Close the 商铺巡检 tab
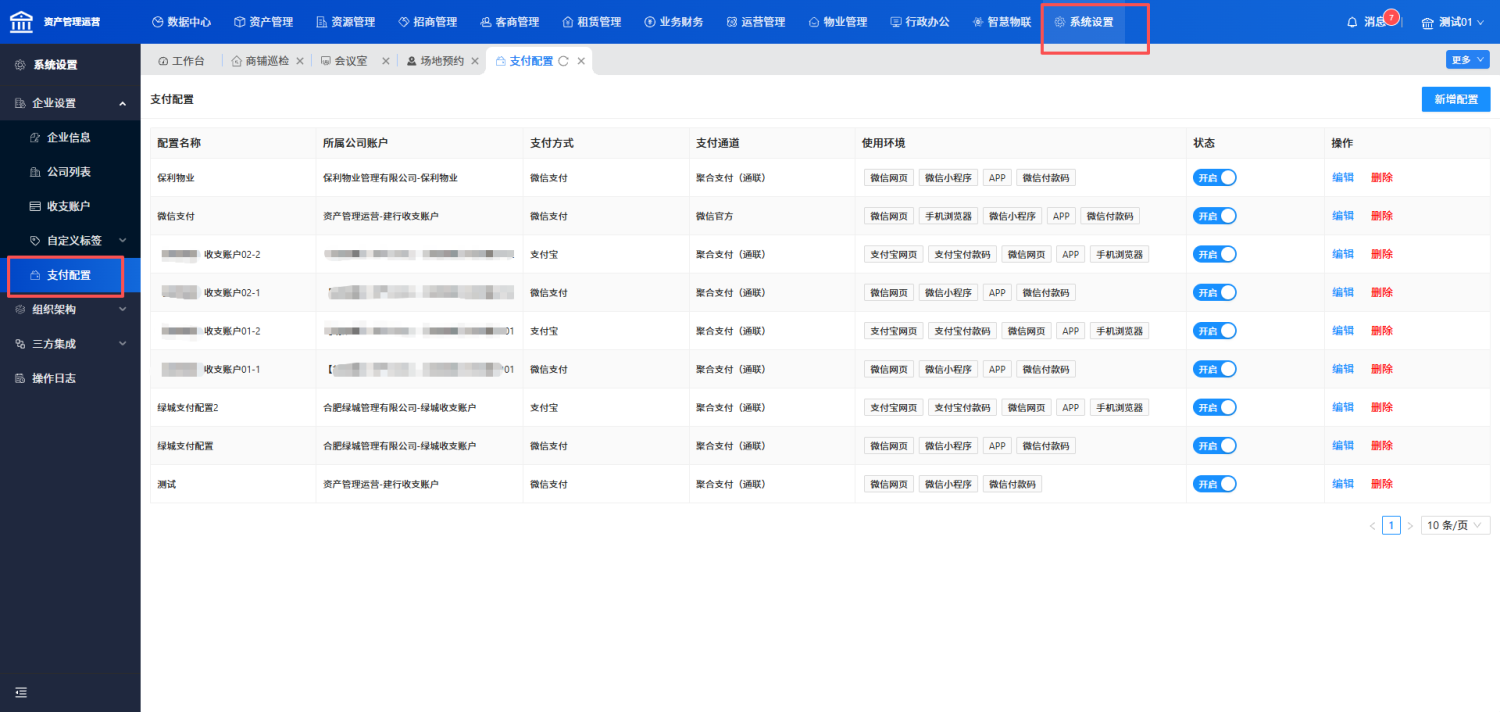 pos(300,61)
